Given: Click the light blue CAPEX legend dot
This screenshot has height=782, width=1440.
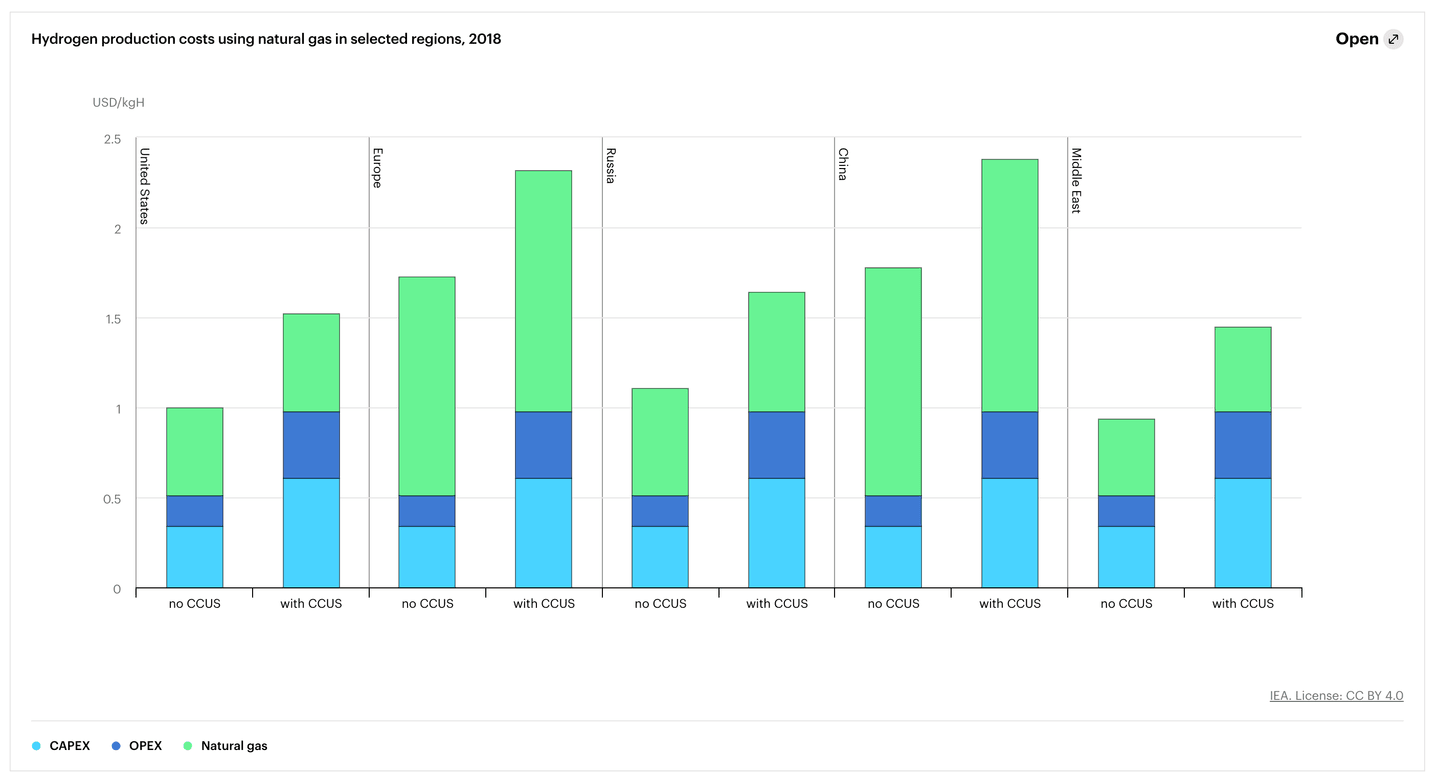Looking at the screenshot, I should 37,746.
